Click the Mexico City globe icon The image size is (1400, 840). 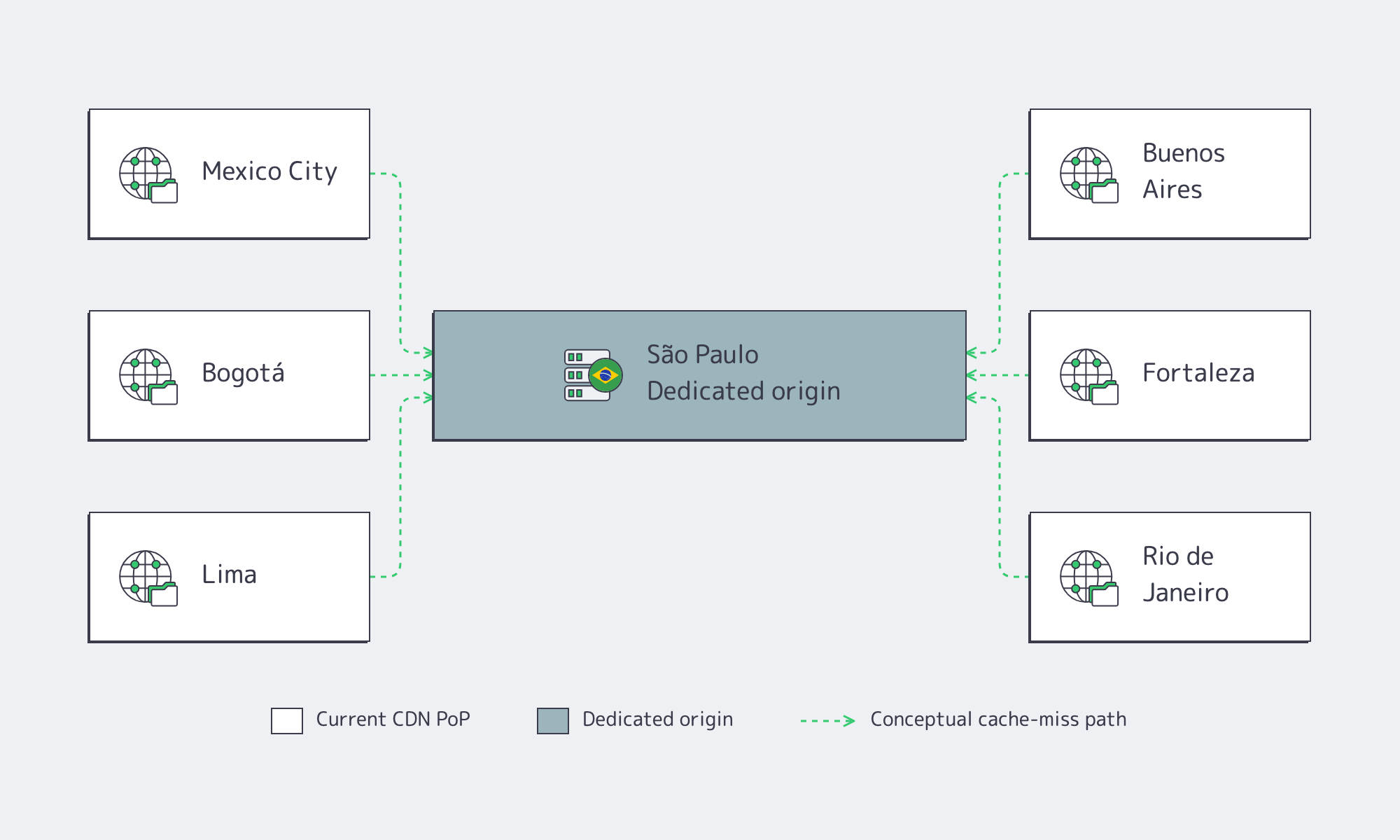pyautogui.click(x=148, y=175)
